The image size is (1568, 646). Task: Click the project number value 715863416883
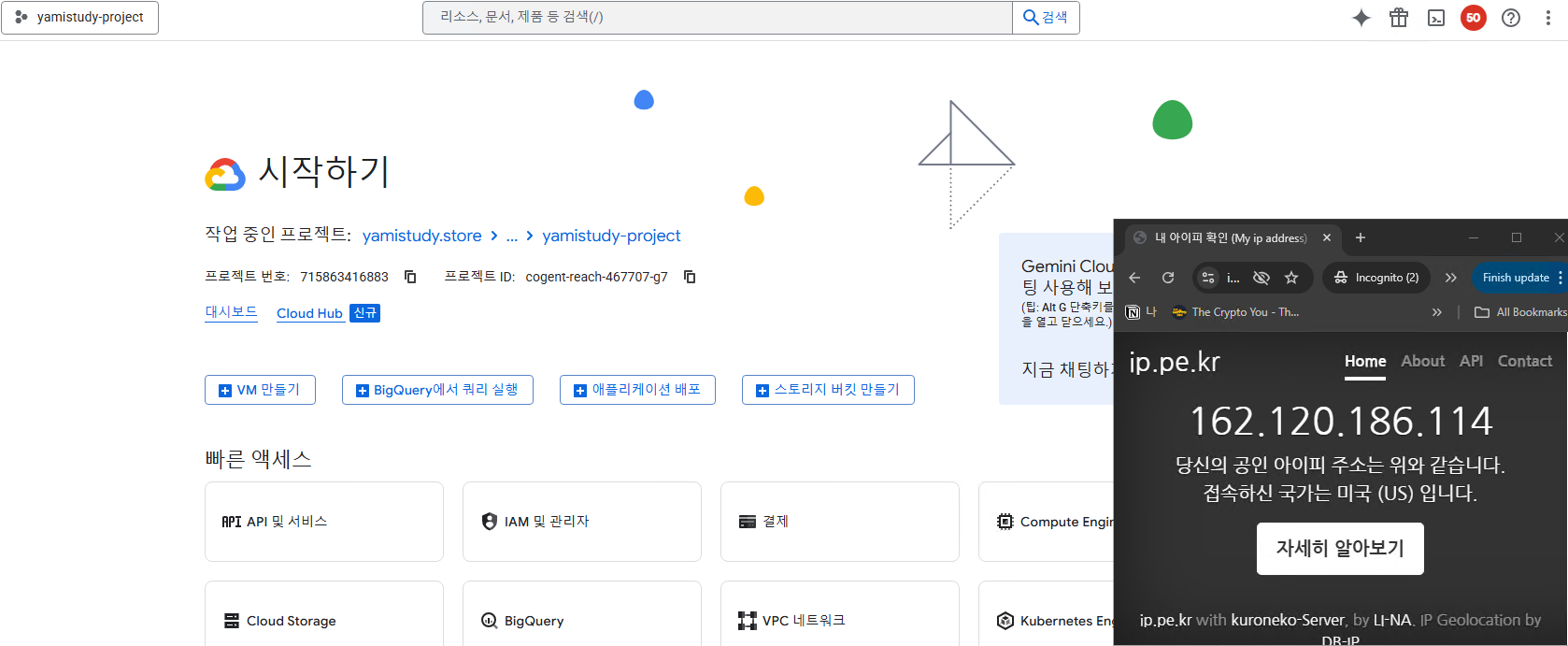point(344,277)
